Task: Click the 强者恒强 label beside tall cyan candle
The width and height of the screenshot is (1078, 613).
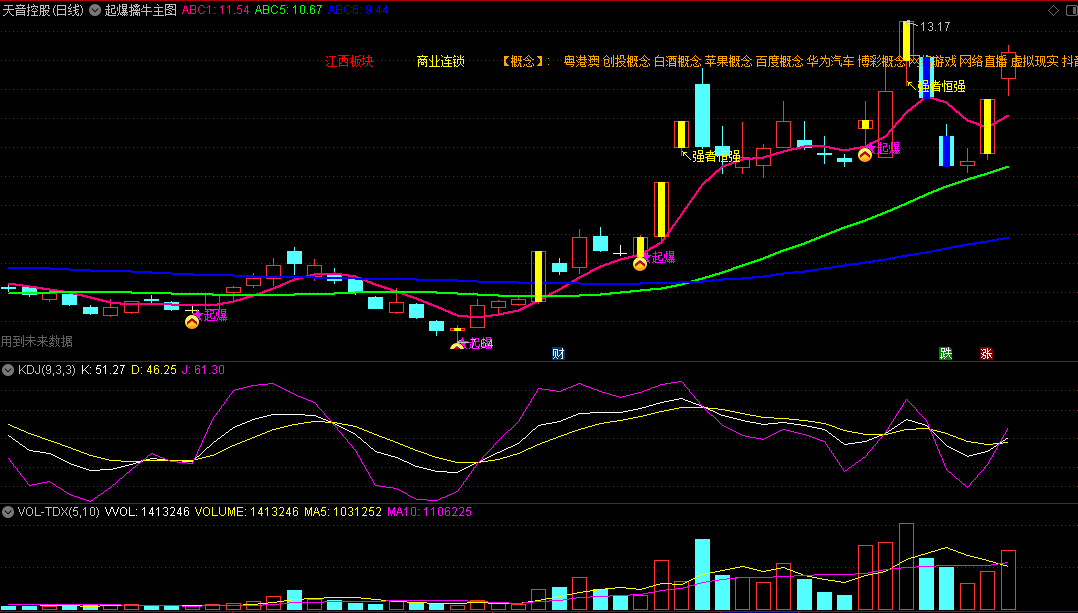Action: pyautogui.click(x=716, y=156)
